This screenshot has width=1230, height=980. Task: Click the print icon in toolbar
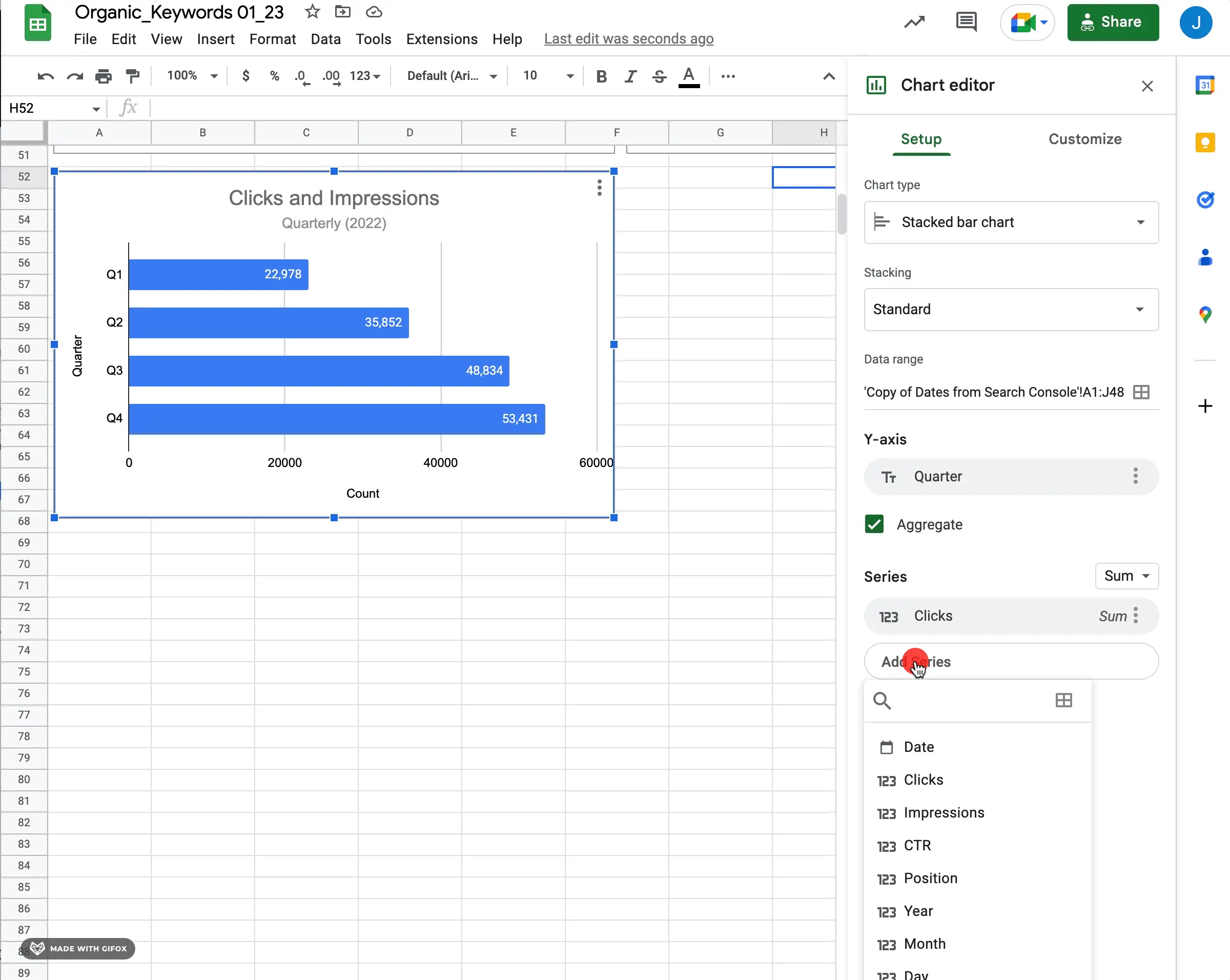(103, 75)
